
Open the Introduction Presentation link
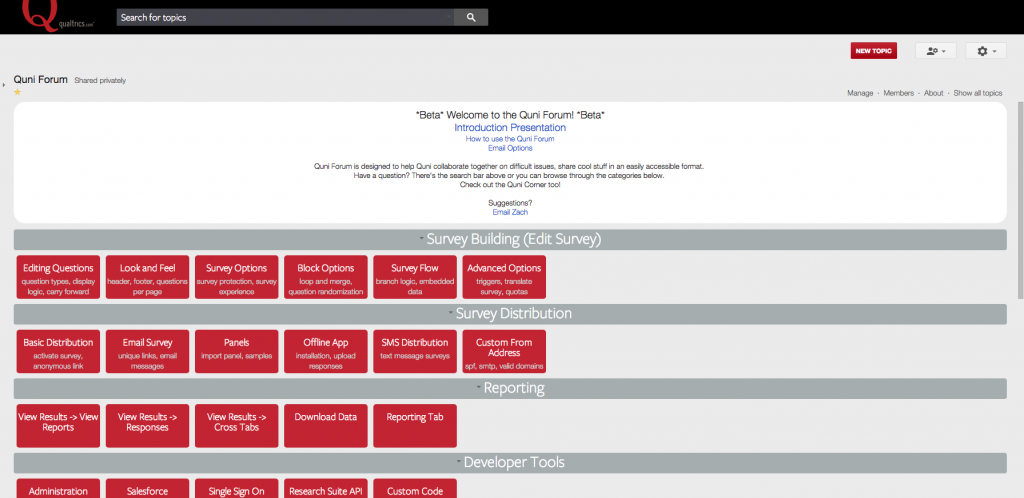(510, 128)
